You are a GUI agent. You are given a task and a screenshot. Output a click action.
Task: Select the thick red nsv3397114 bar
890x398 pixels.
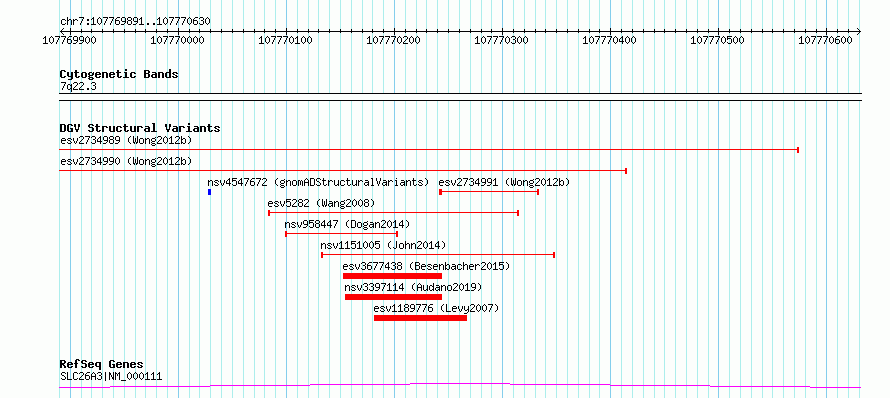click(393, 297)
